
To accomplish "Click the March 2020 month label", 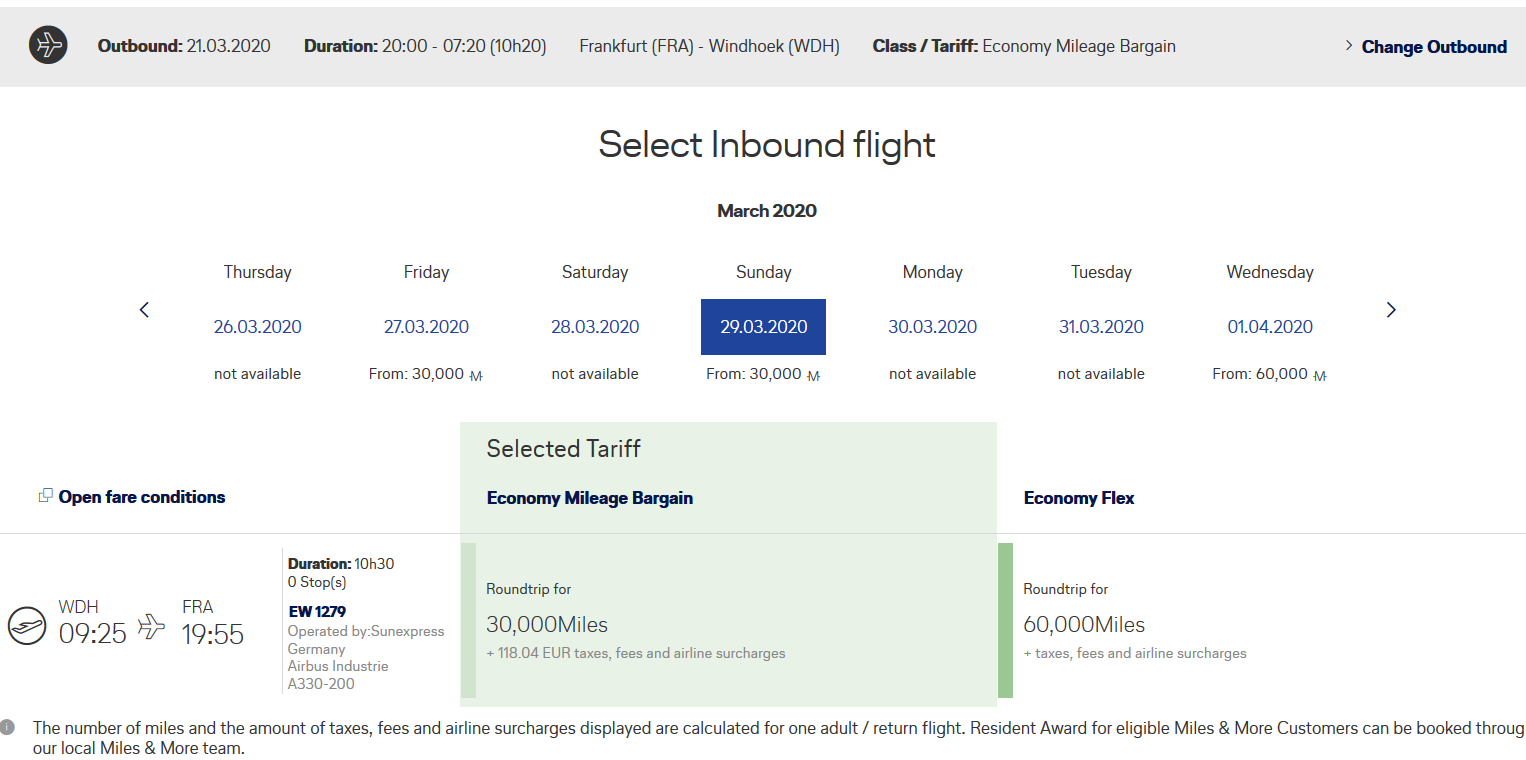I will 767,211.
